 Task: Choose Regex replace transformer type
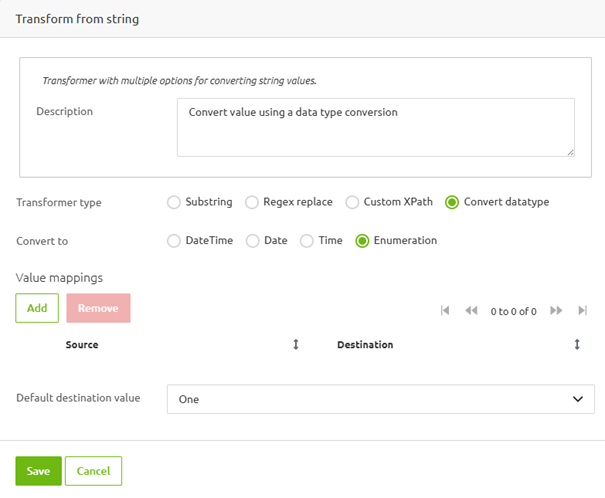[252, 202]
